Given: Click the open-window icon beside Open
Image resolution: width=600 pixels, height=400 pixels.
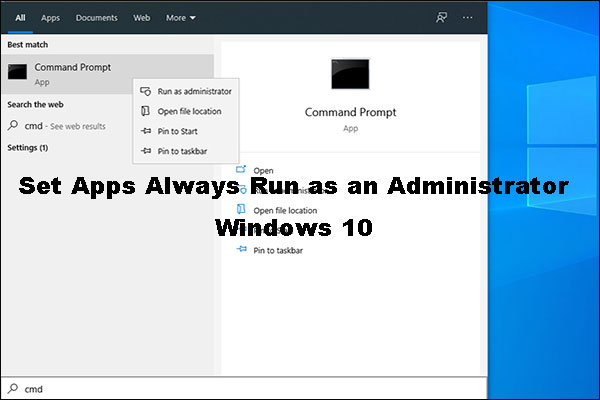Looking at the screenshot, I should 241,169.
